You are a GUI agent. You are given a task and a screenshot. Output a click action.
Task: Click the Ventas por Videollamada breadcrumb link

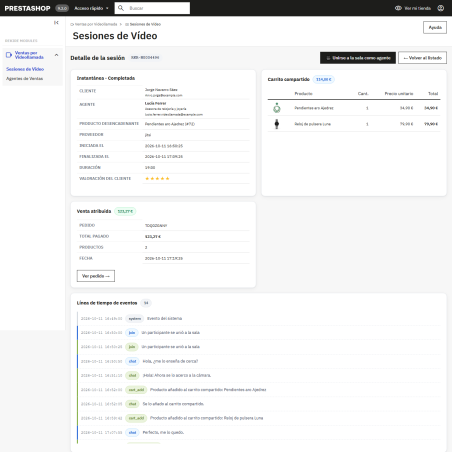pyautogui.click(x=94, y=24)
